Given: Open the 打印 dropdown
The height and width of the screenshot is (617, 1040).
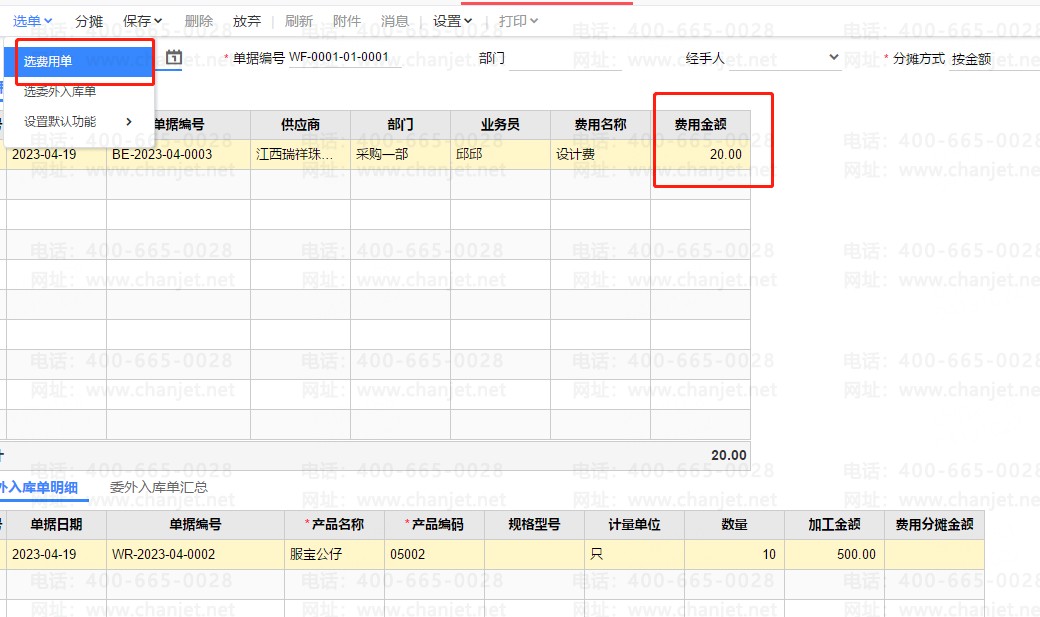Looking at the screenshot, I should [x=518, y=21].
